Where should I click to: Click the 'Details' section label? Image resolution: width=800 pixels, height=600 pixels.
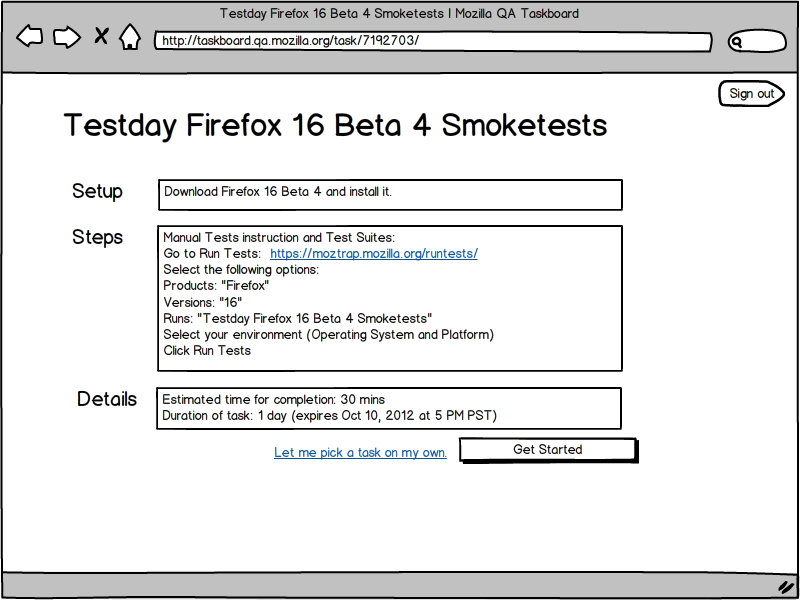tap(107, 399)
